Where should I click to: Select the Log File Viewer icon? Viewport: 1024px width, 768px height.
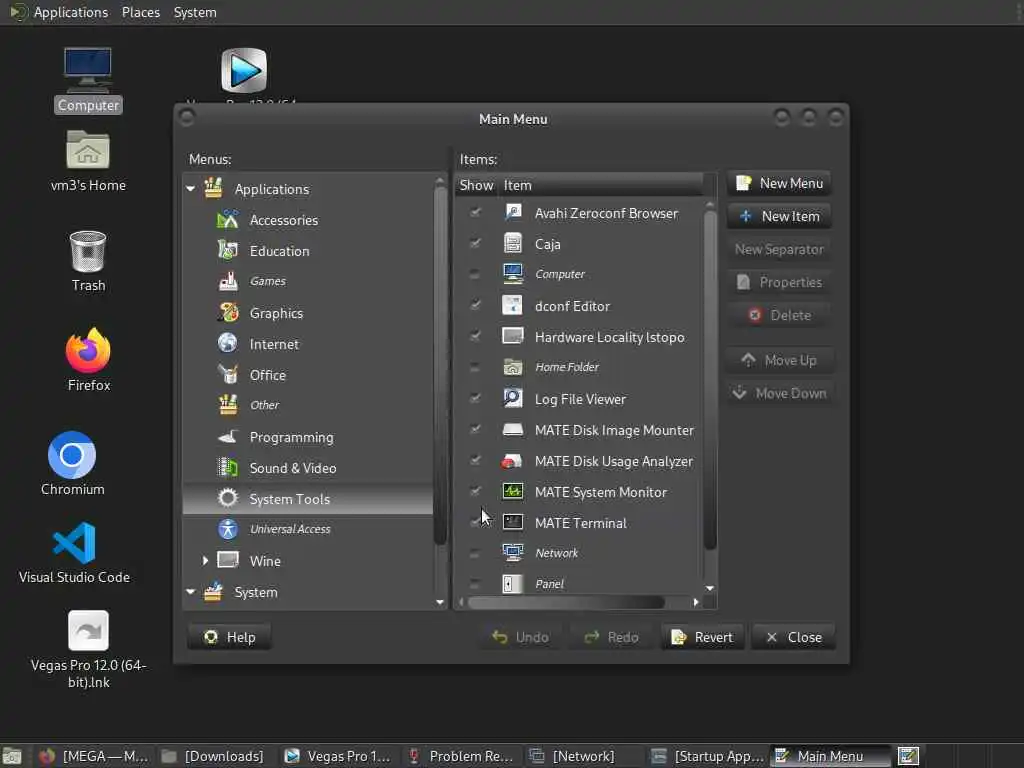point(513,398)
